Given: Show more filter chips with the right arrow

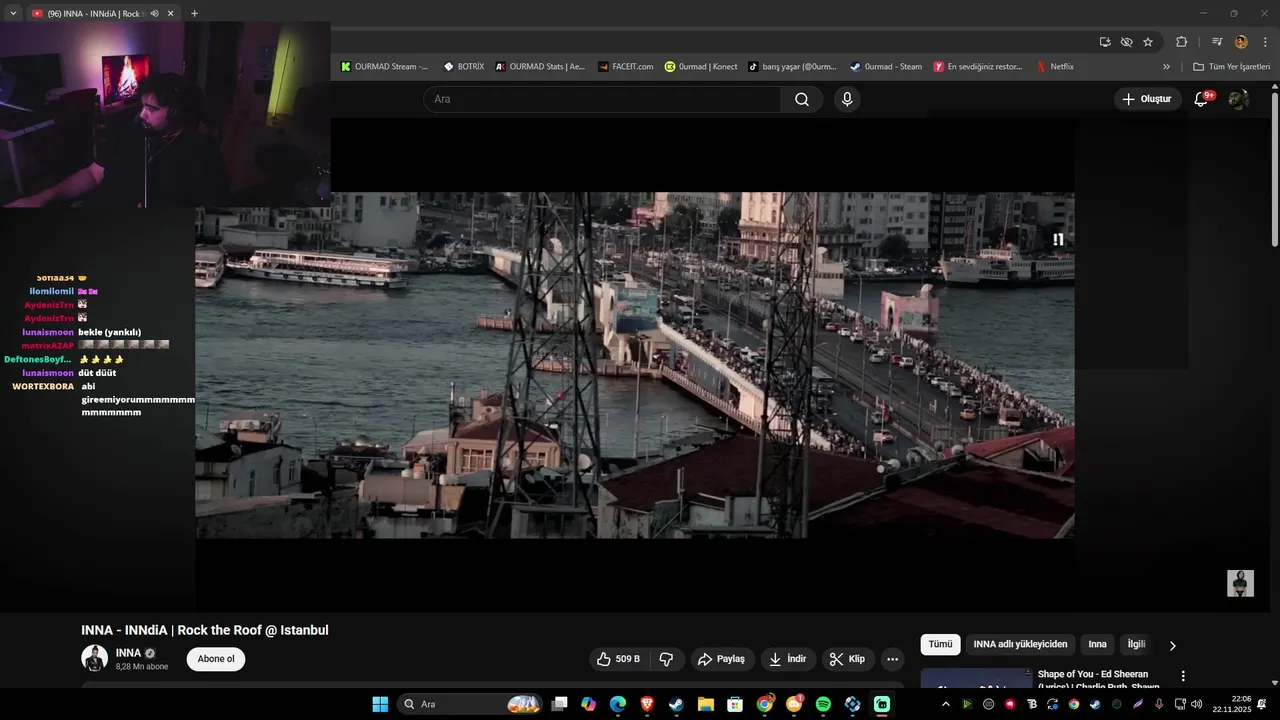Looking at the screenshot, I should (x=1172, y=645).
